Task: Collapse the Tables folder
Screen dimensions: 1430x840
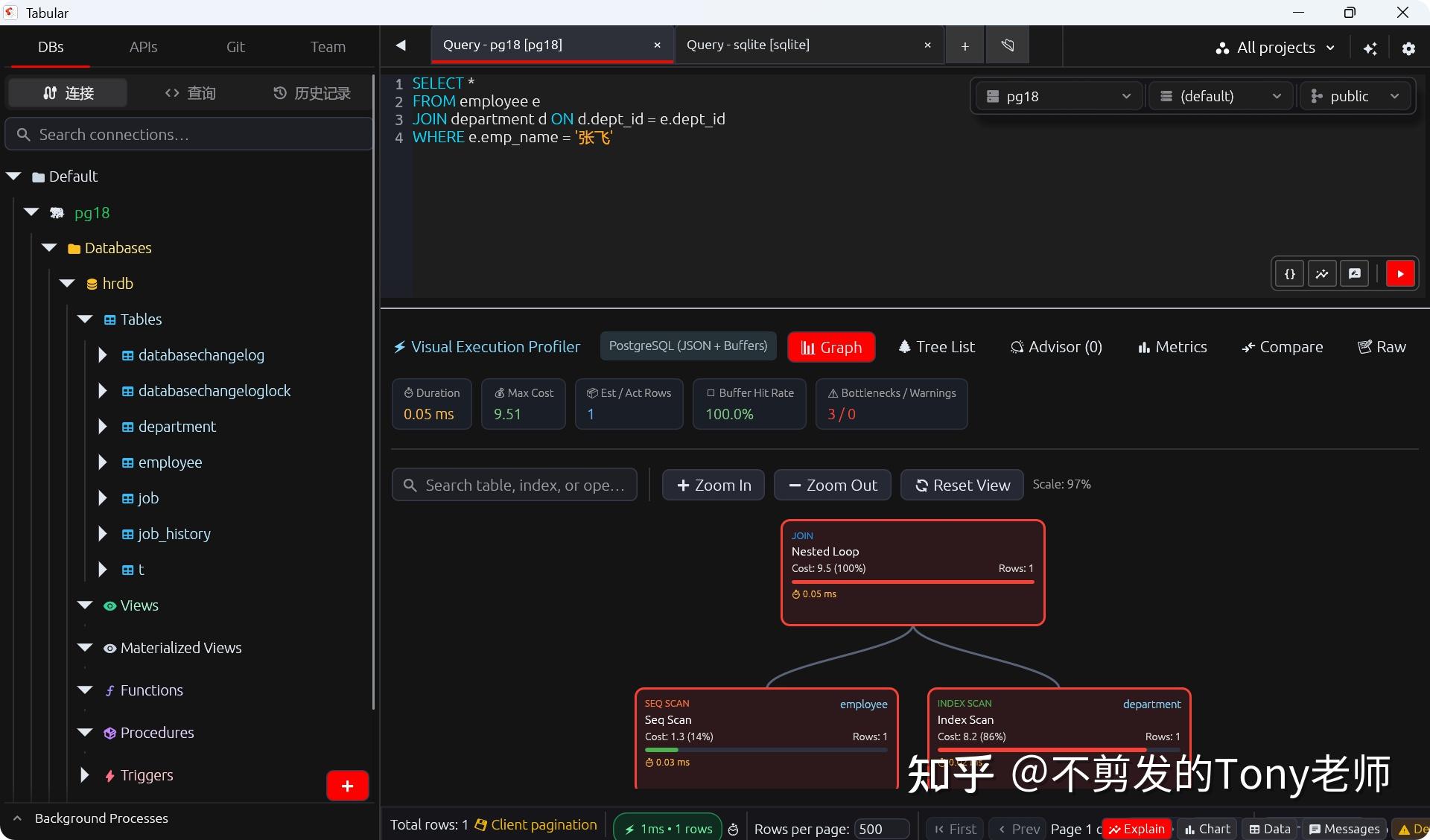Action: [x=85, y=319]
